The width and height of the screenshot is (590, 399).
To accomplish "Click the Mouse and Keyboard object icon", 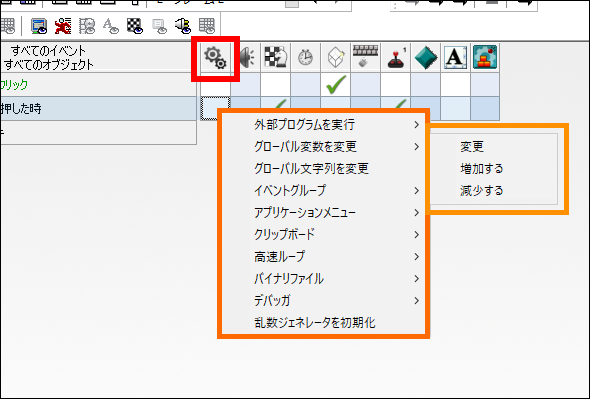I will pyautogui.click(x=365, y=56).
